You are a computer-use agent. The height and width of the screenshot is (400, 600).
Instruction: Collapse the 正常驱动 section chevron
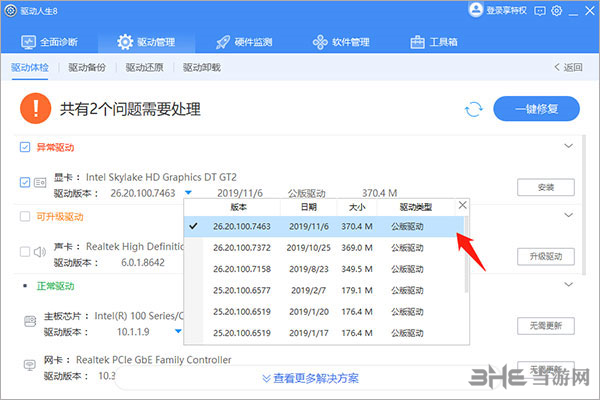(569, 284)
